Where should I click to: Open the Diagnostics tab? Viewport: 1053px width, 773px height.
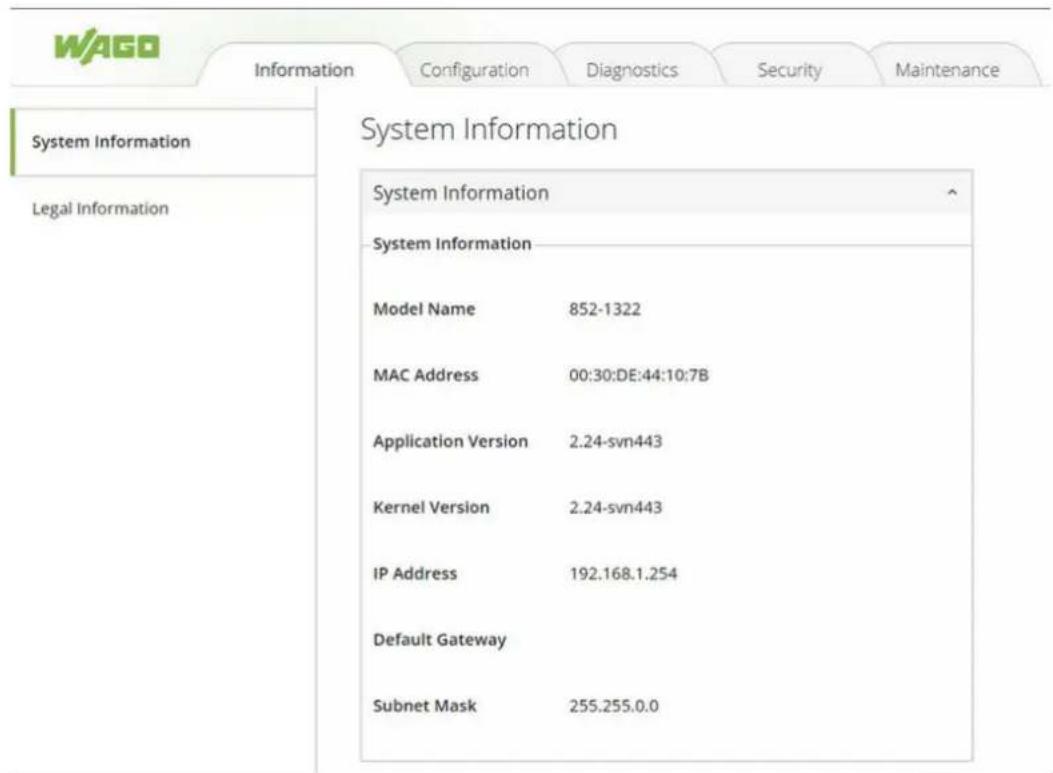point(632,70)
